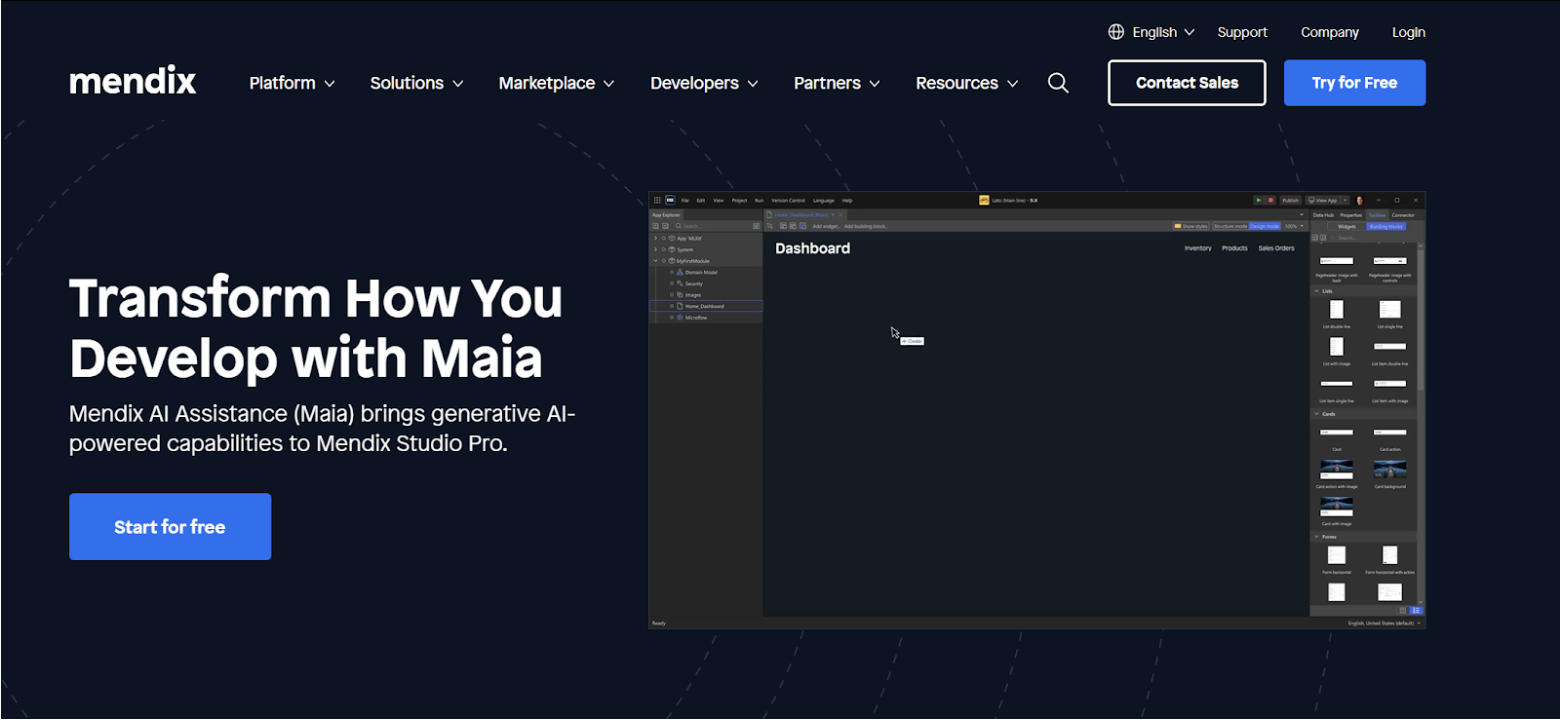Open the Platform dropdown menu
Viewport: 1560px width, 722px height.
[292, 83]
